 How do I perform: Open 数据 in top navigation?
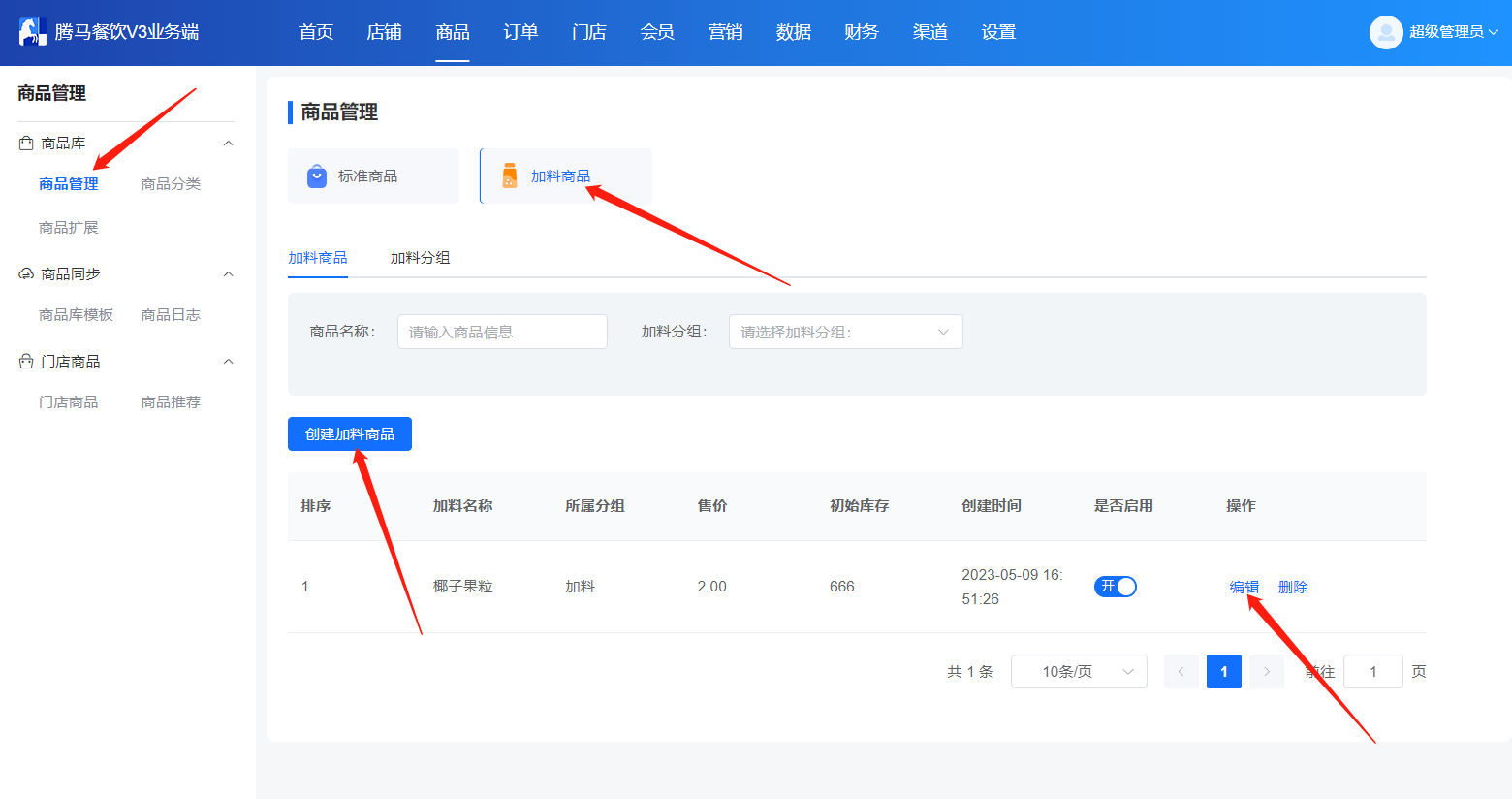(x=793, y=32)
